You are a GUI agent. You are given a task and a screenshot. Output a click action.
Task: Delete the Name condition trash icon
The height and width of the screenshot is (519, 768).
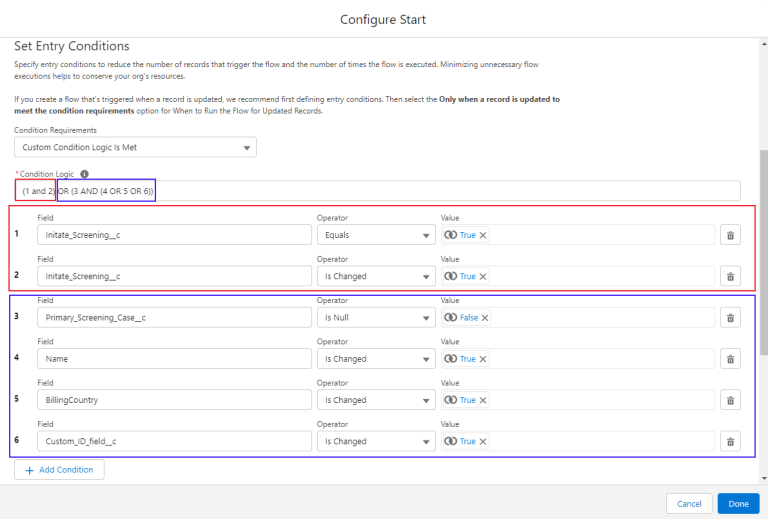click(x=730, y=359)
